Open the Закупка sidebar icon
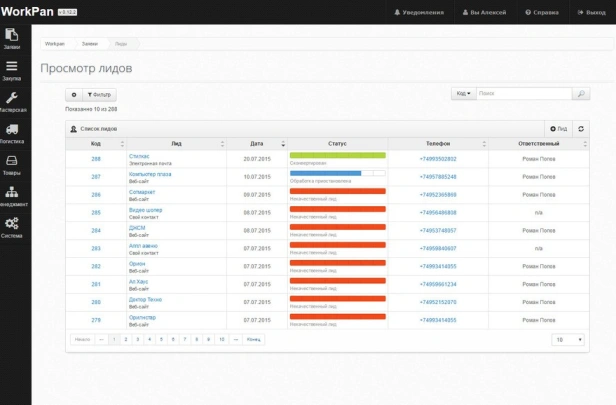The height and width of the screenshot is (405, 616). [12, 69]
